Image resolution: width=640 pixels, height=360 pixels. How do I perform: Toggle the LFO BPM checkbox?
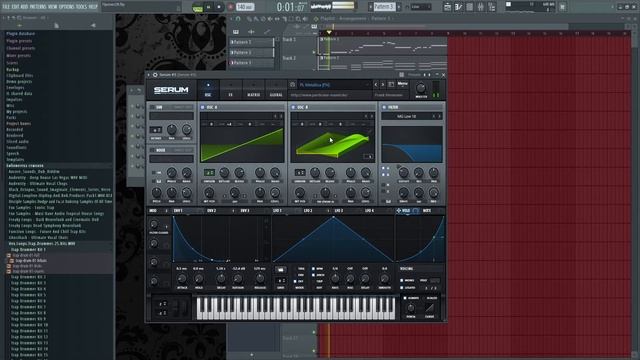coord(313,269)
